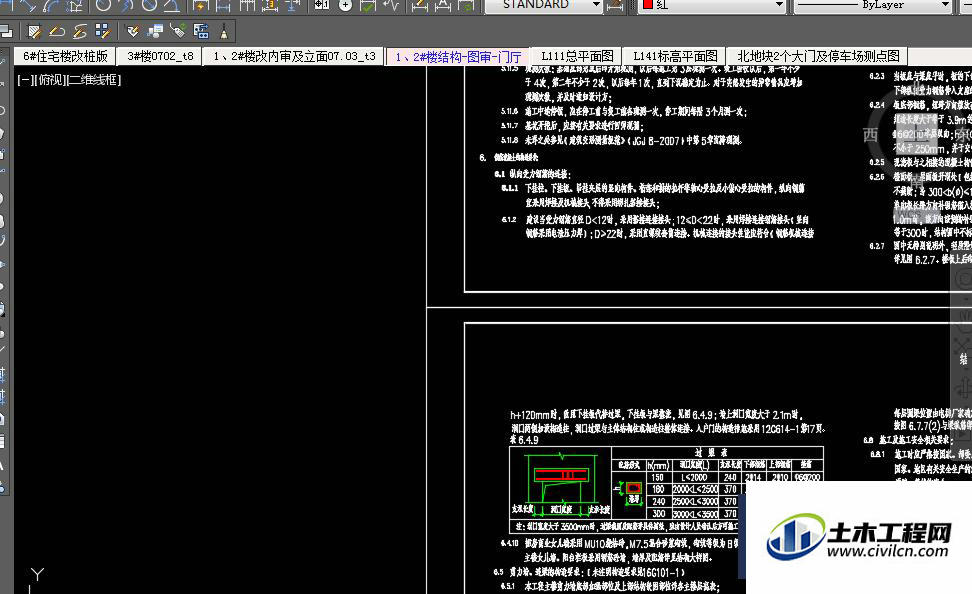972x594 pixels.
Task: Click the Dimension Edit tool
Action: point(420,6)
